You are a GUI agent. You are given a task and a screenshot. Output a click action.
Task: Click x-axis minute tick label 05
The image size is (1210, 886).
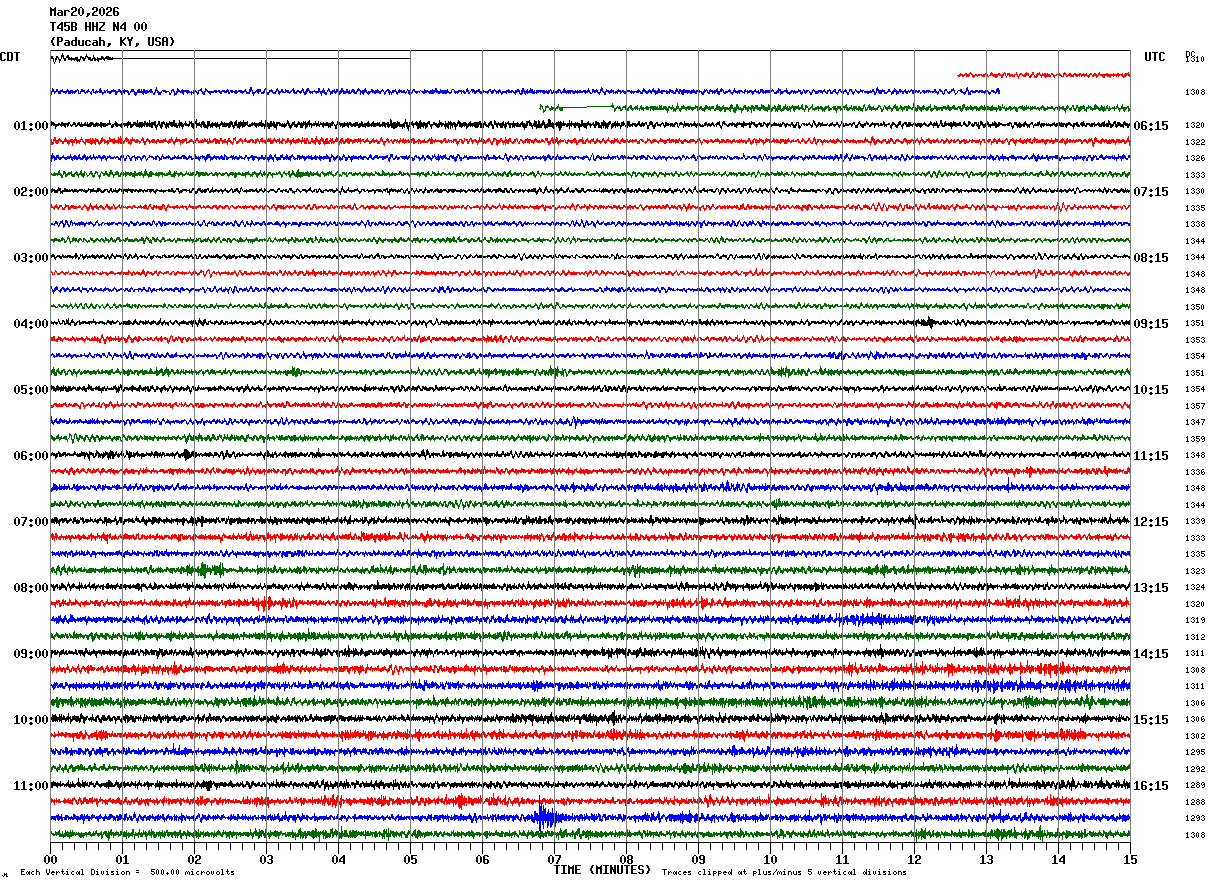[x=410, y=859]
